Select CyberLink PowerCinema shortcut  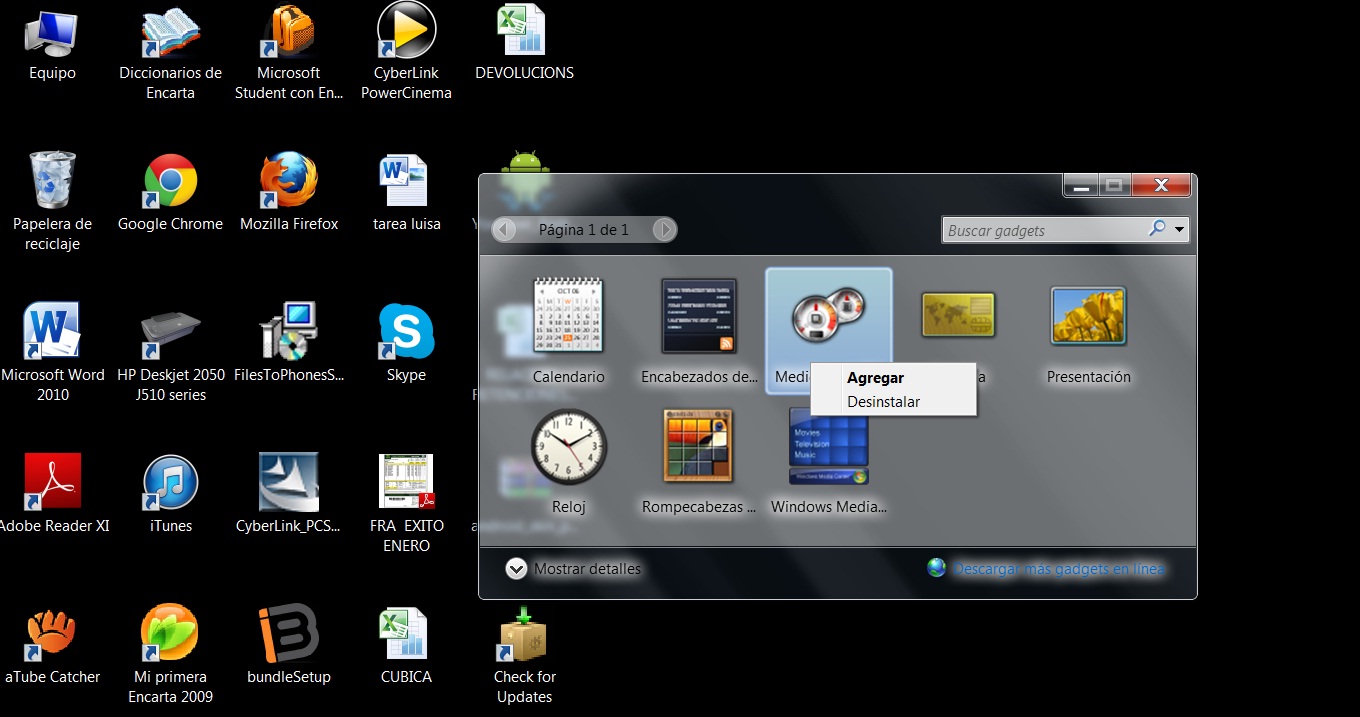click(406, 52)
